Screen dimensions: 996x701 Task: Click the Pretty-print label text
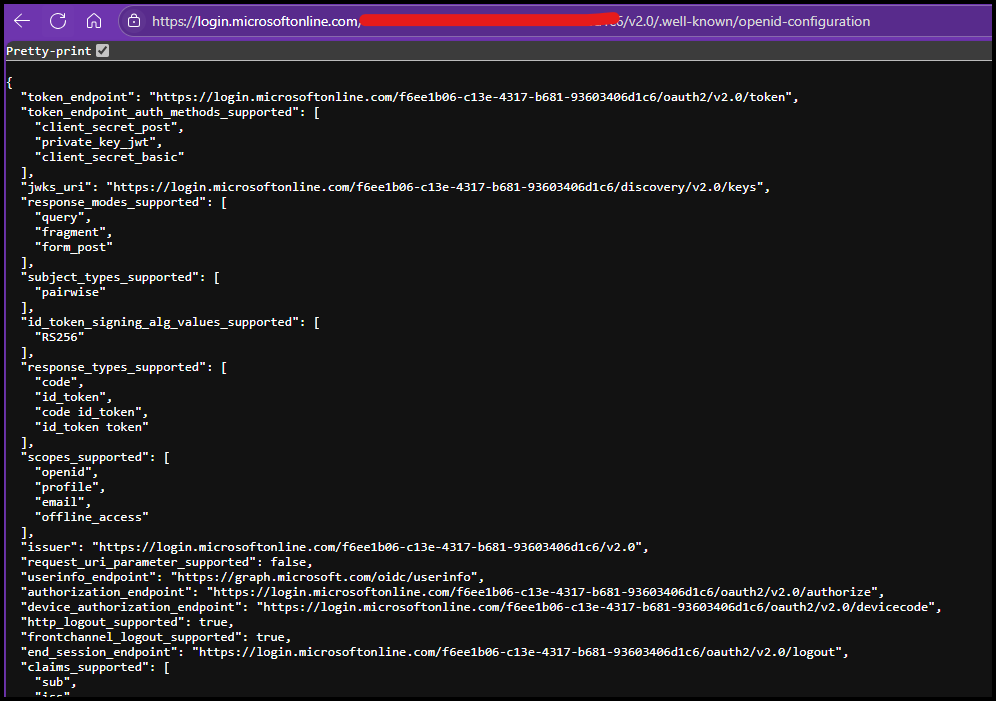(x=49, y=51)
